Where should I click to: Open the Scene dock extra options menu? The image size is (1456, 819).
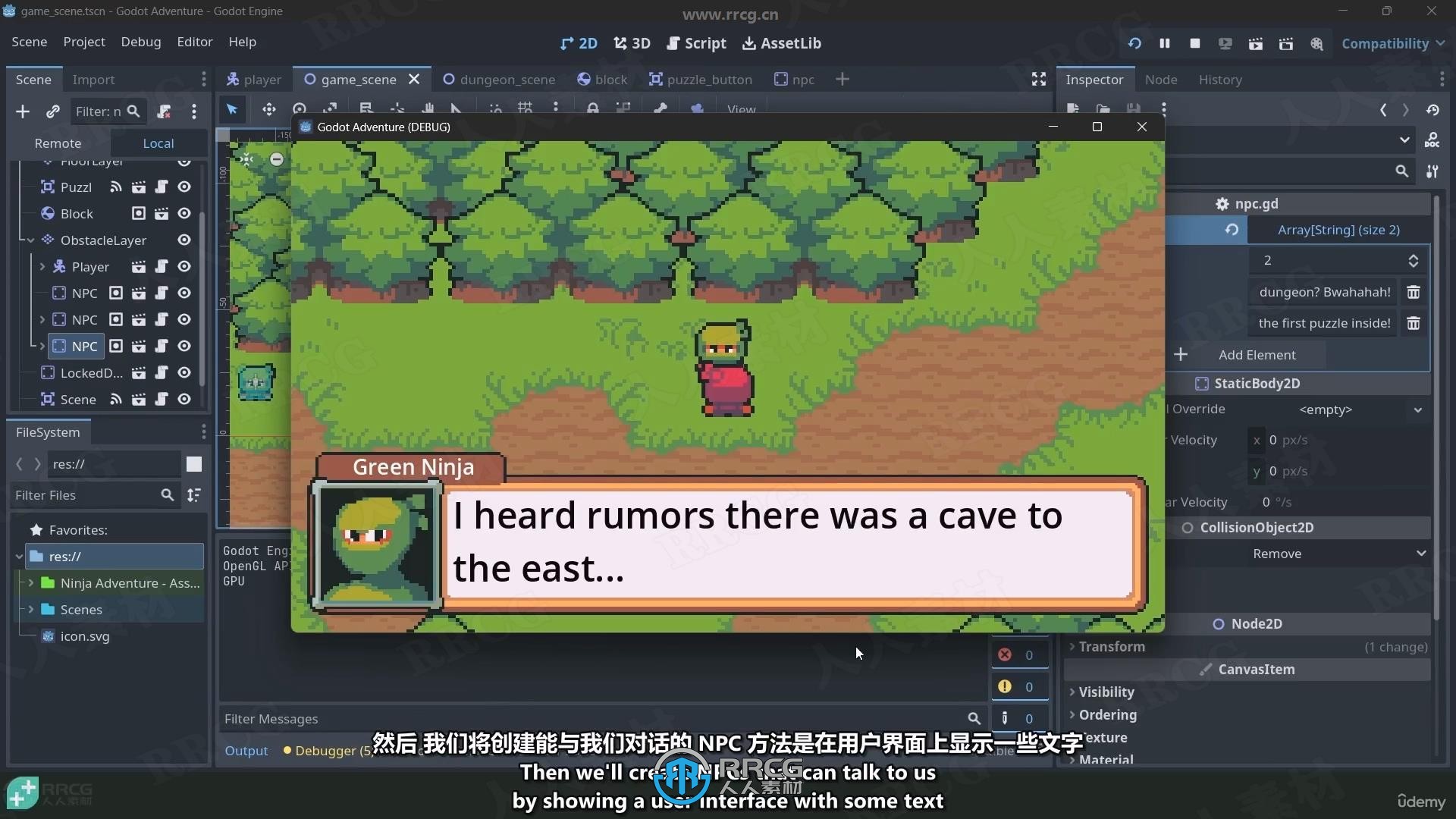click(194, 111)
